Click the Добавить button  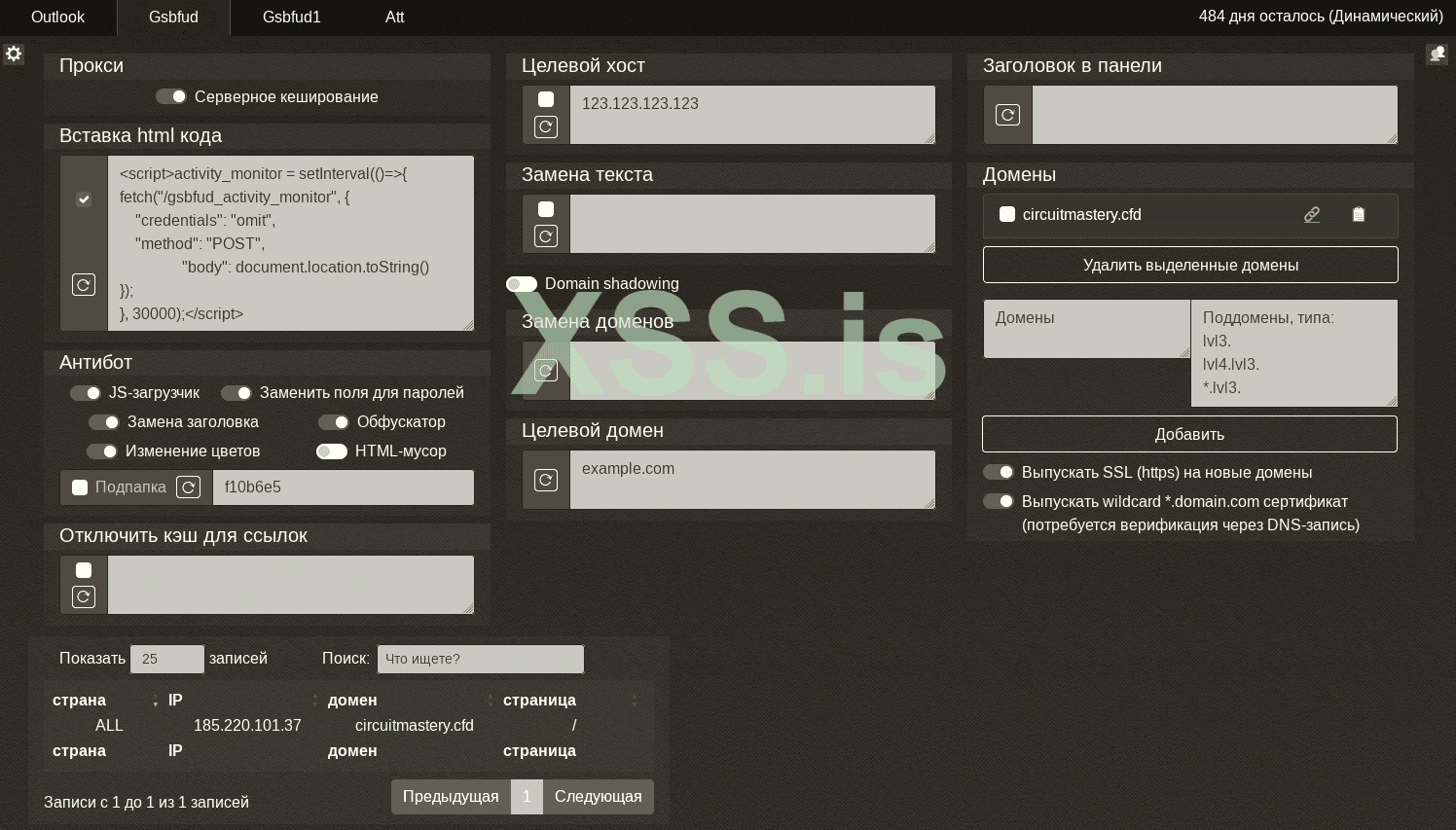click(x=1189, y=434)
